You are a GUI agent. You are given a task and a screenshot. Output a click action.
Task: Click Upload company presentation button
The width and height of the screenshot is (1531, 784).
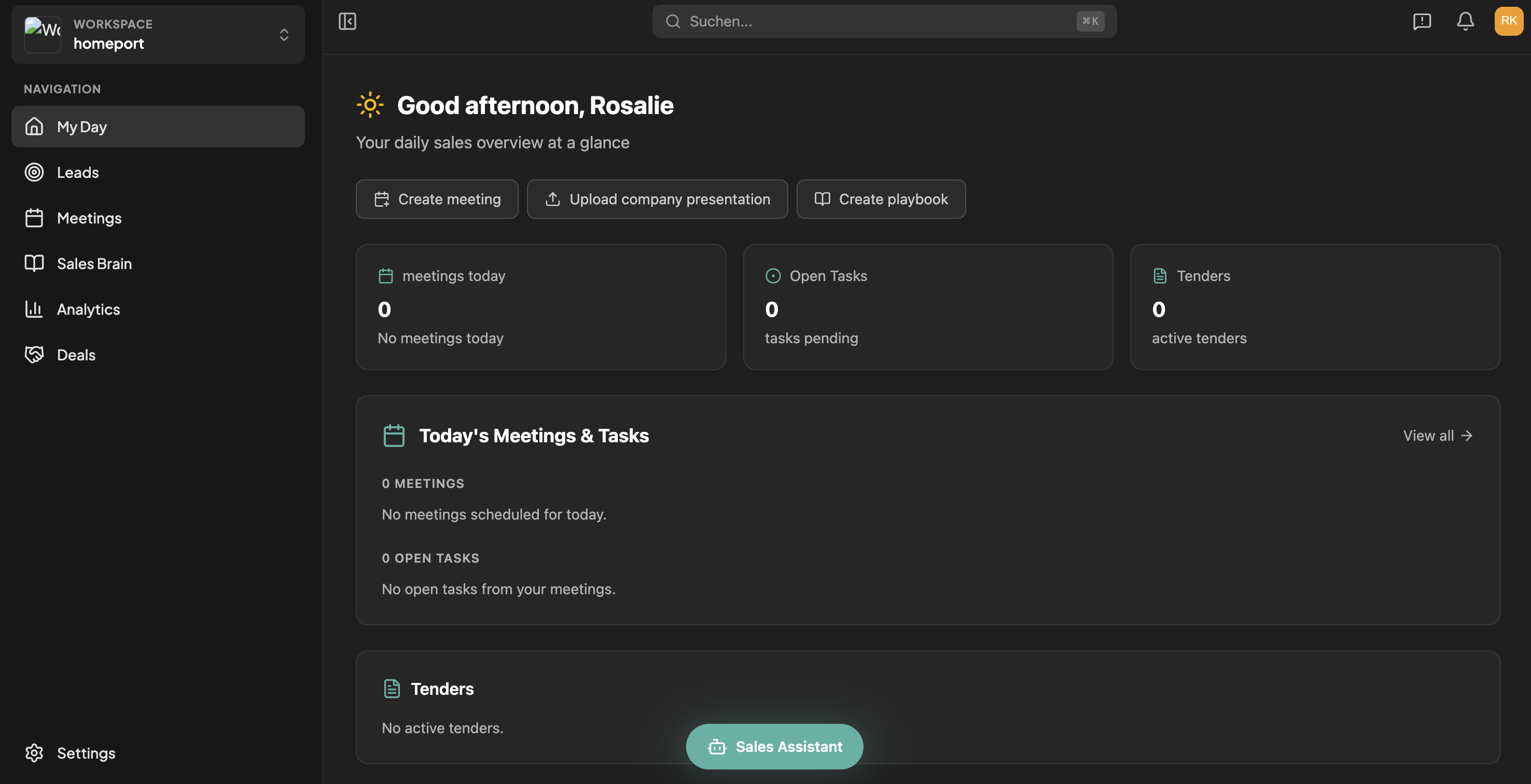tap(657, 199)
